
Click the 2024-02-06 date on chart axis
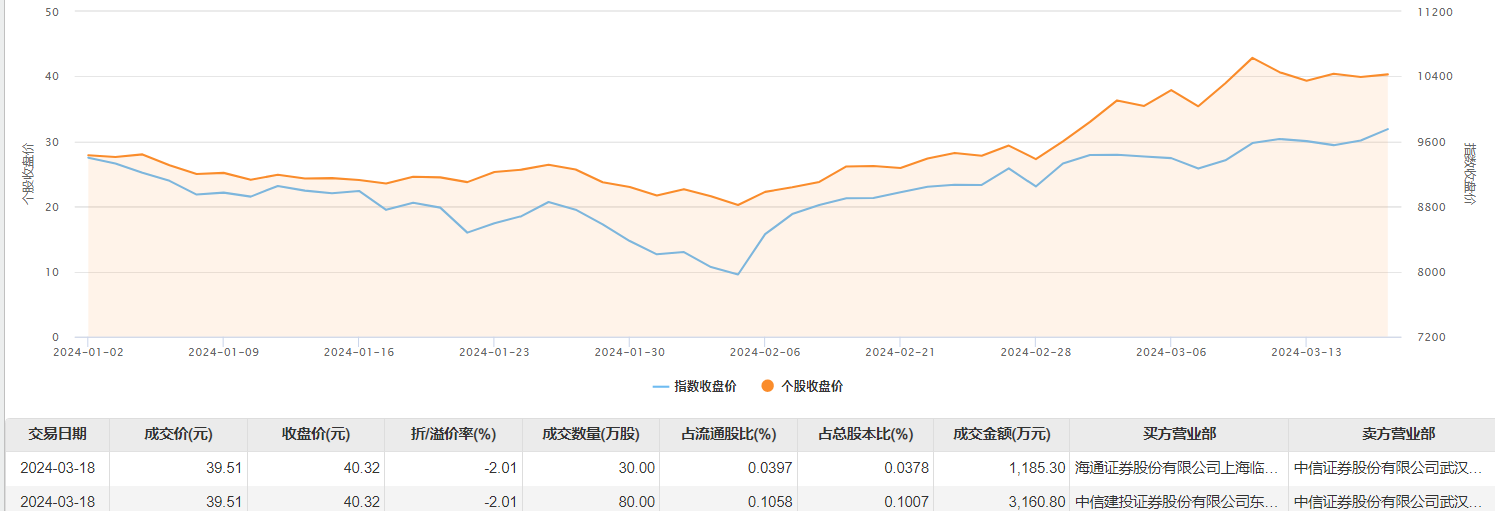764,352
